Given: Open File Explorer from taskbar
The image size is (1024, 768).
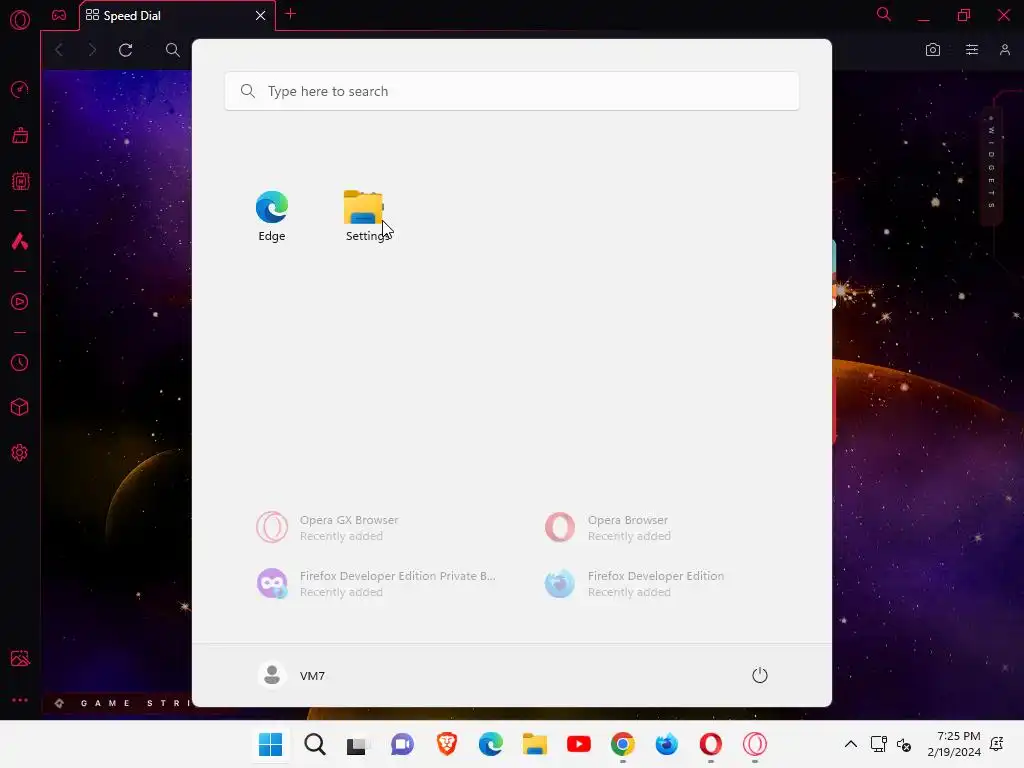Looking at the screenshot, I should click(535, 744).
